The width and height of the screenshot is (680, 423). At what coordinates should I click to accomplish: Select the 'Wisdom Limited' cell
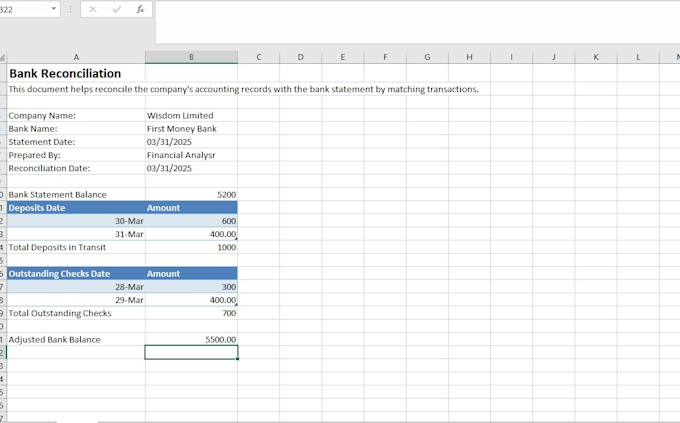click(x=191, y=115)
